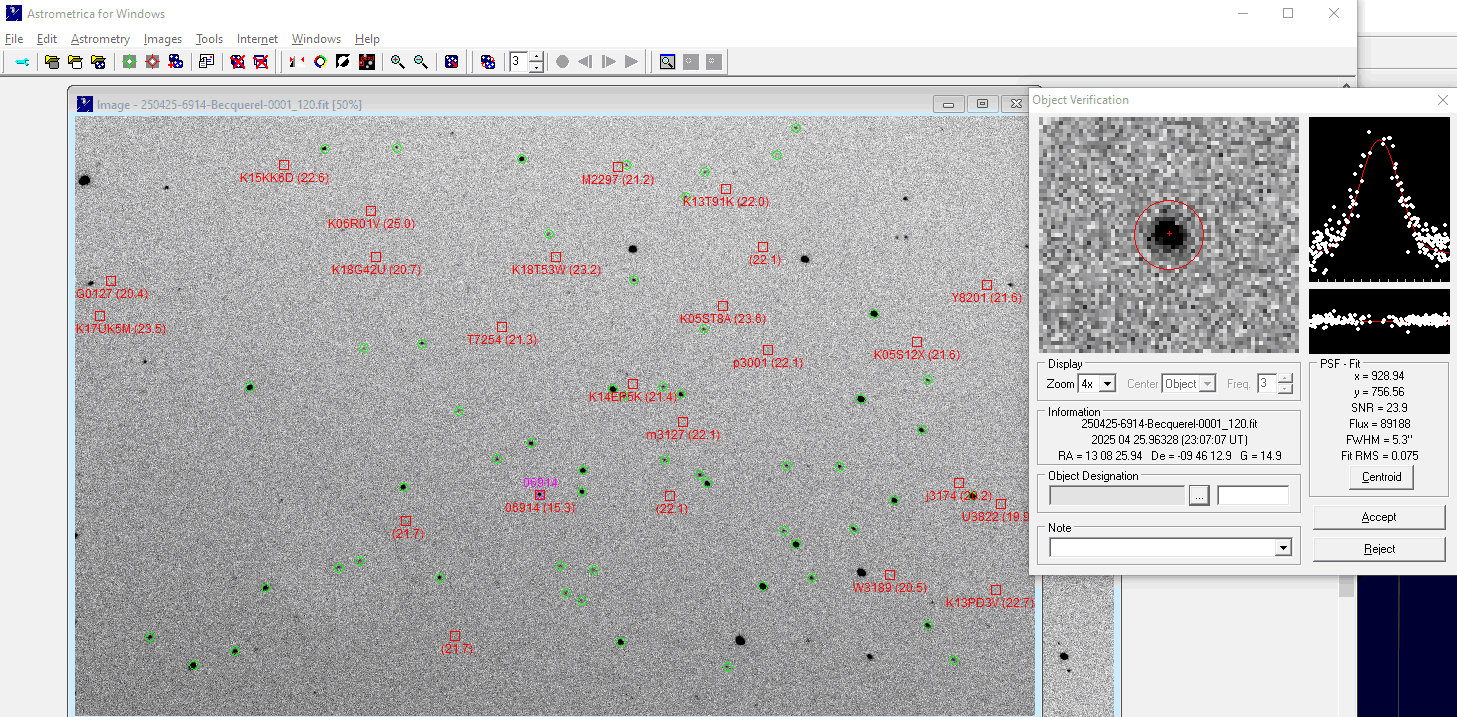Reject the object verification

1379,549
